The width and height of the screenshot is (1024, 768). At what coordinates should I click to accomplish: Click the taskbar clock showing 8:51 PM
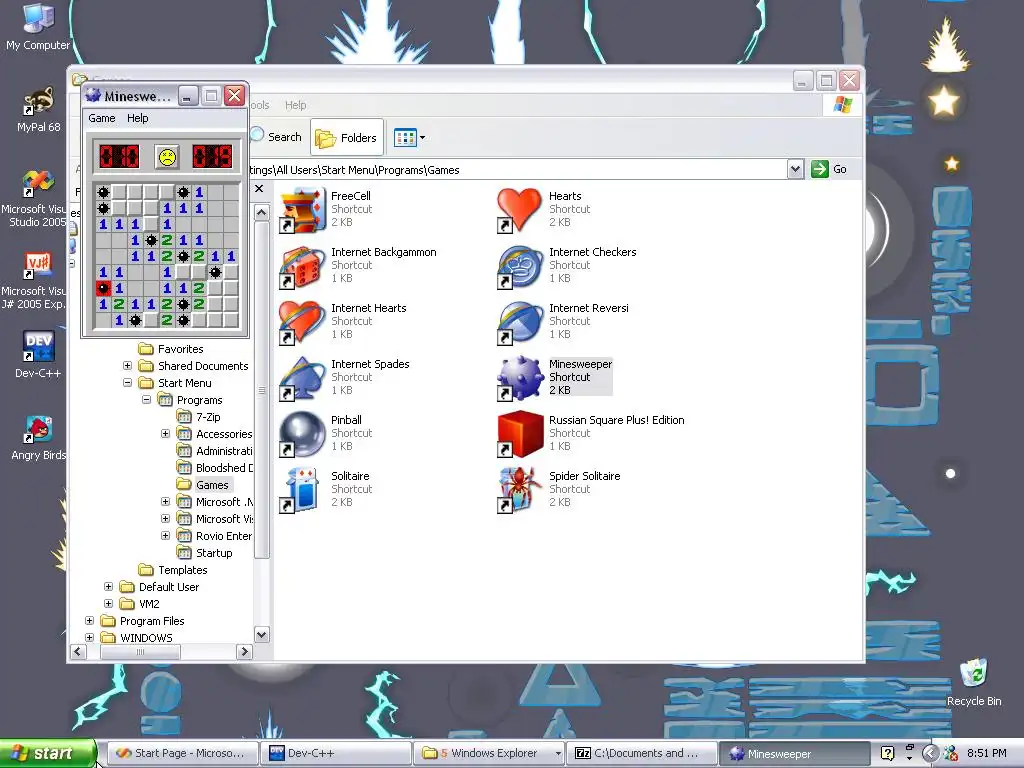click(x=986, y=754)
